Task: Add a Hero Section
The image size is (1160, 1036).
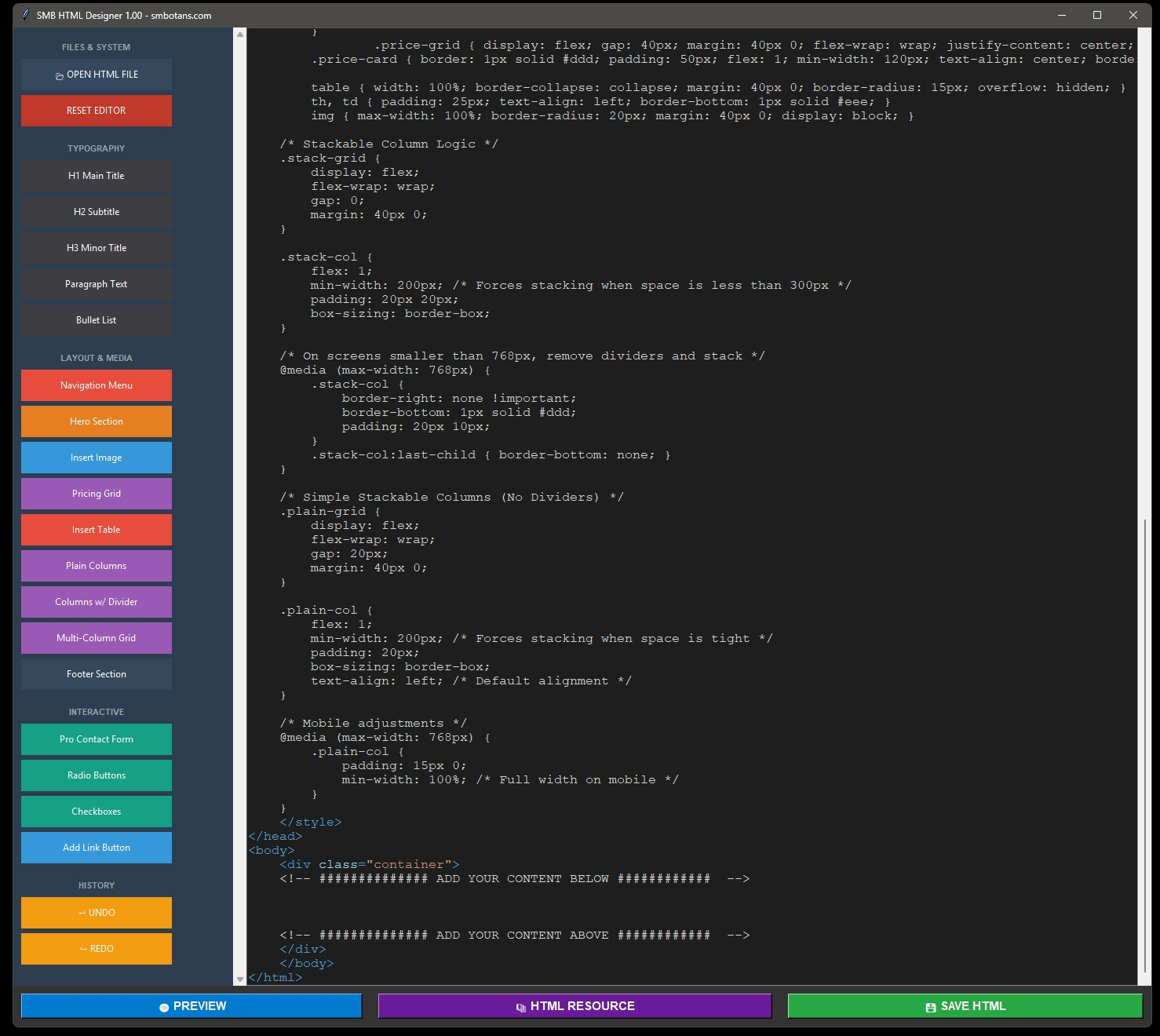Action: 97,421
